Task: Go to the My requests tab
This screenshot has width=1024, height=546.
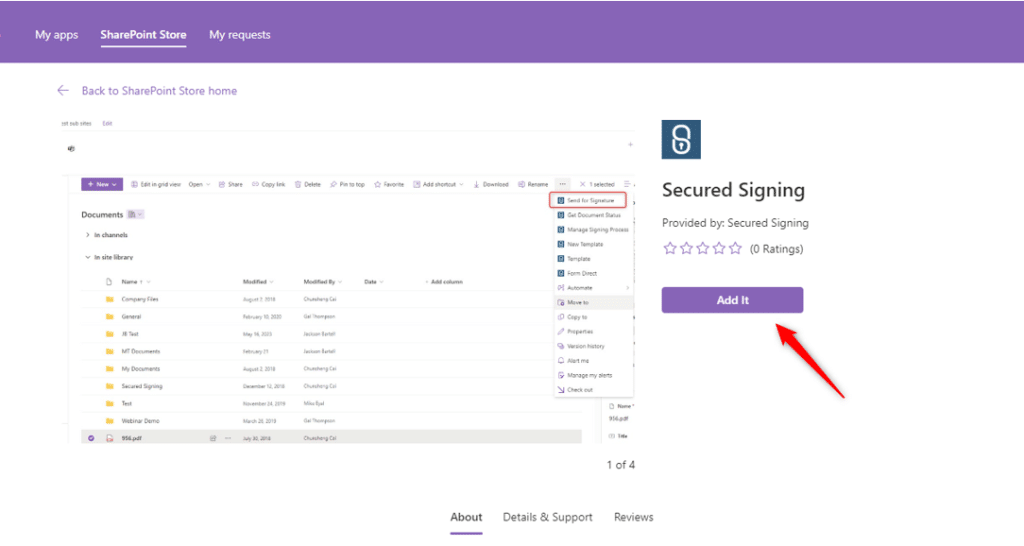Action: pos(240,35)
